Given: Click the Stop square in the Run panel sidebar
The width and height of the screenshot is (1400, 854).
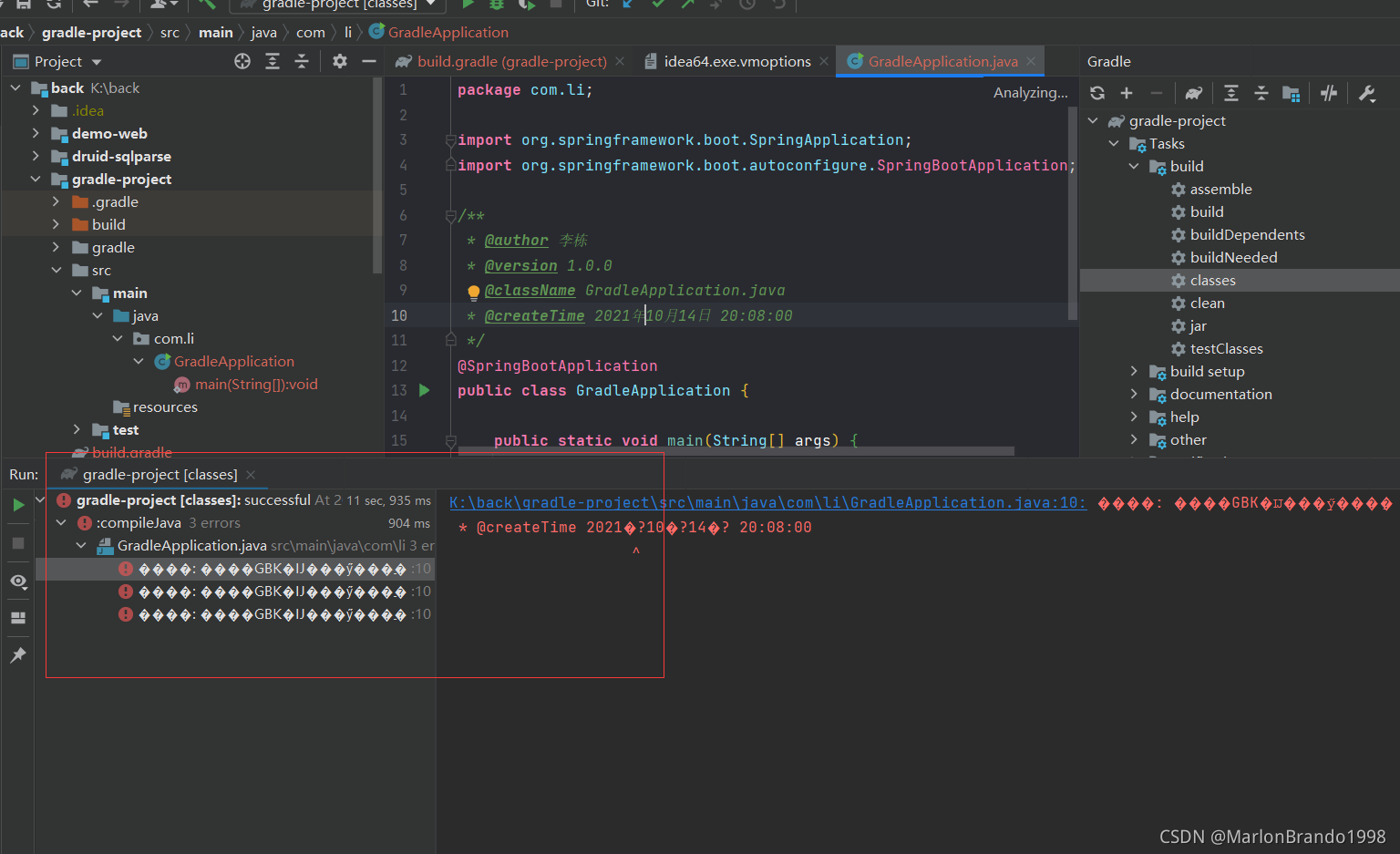Looking at the screenshot, I should [x=18, y=543].
